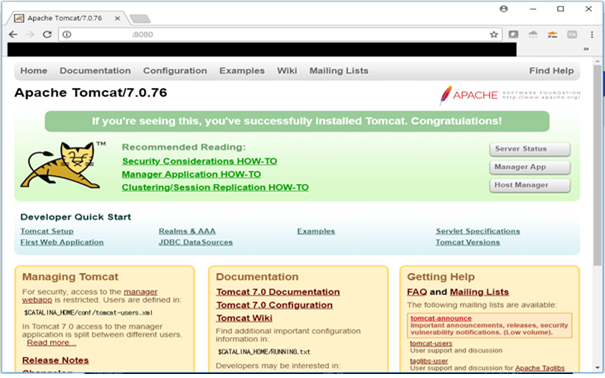Click the green Congratulations banner
This screenshot has height=378, width=605.
coord(297,121)
